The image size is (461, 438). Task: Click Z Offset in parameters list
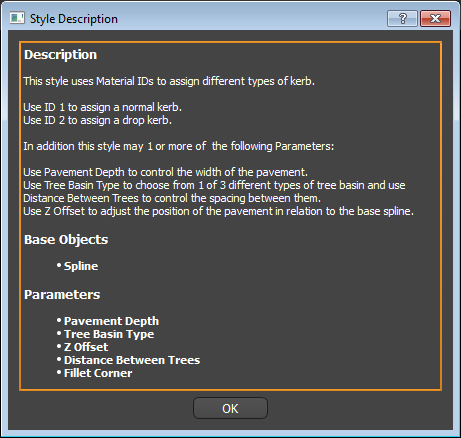[86, 347]
